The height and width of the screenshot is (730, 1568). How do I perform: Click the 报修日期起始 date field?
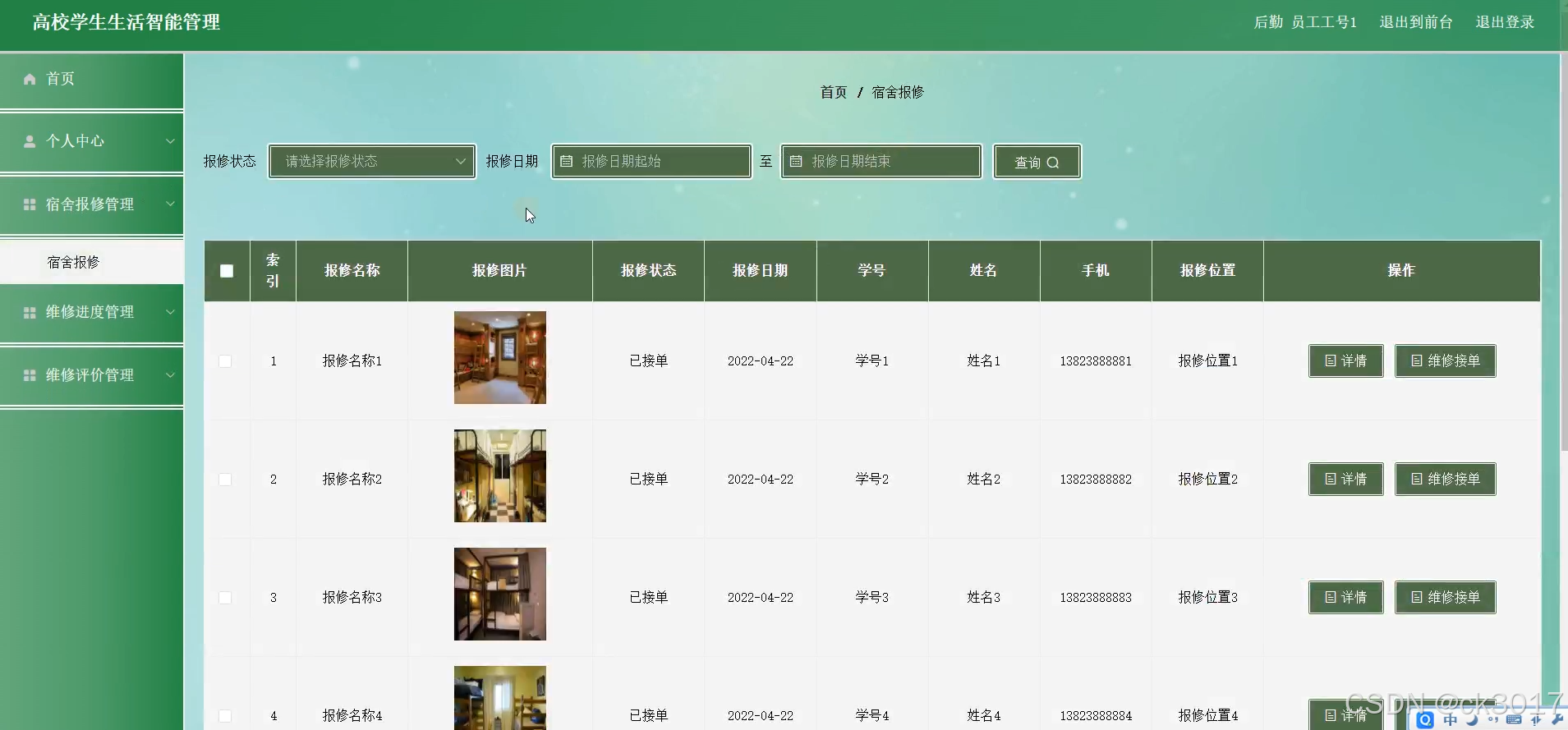point(651,161)
